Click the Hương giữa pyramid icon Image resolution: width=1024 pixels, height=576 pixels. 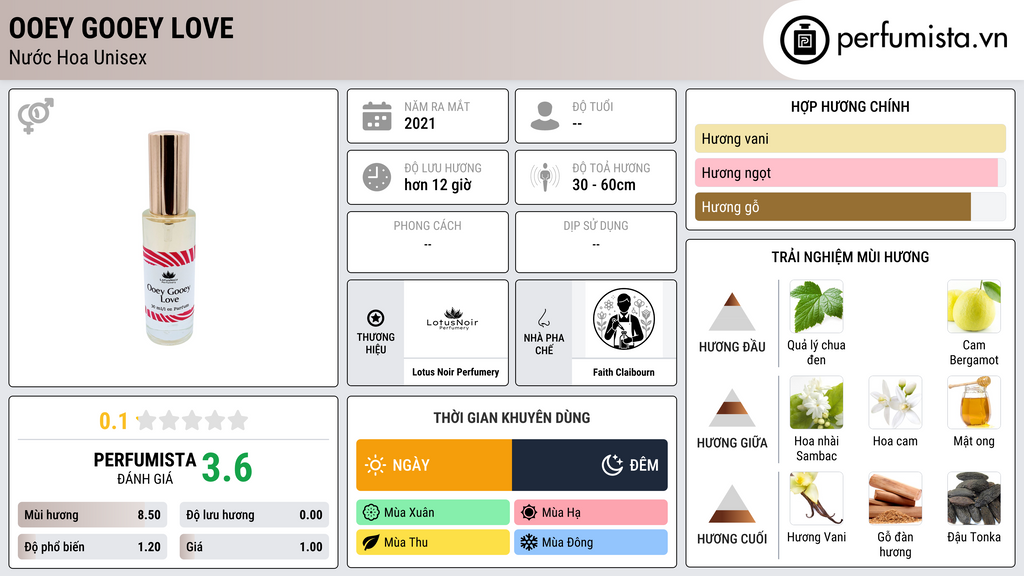(x=732, y=408)
